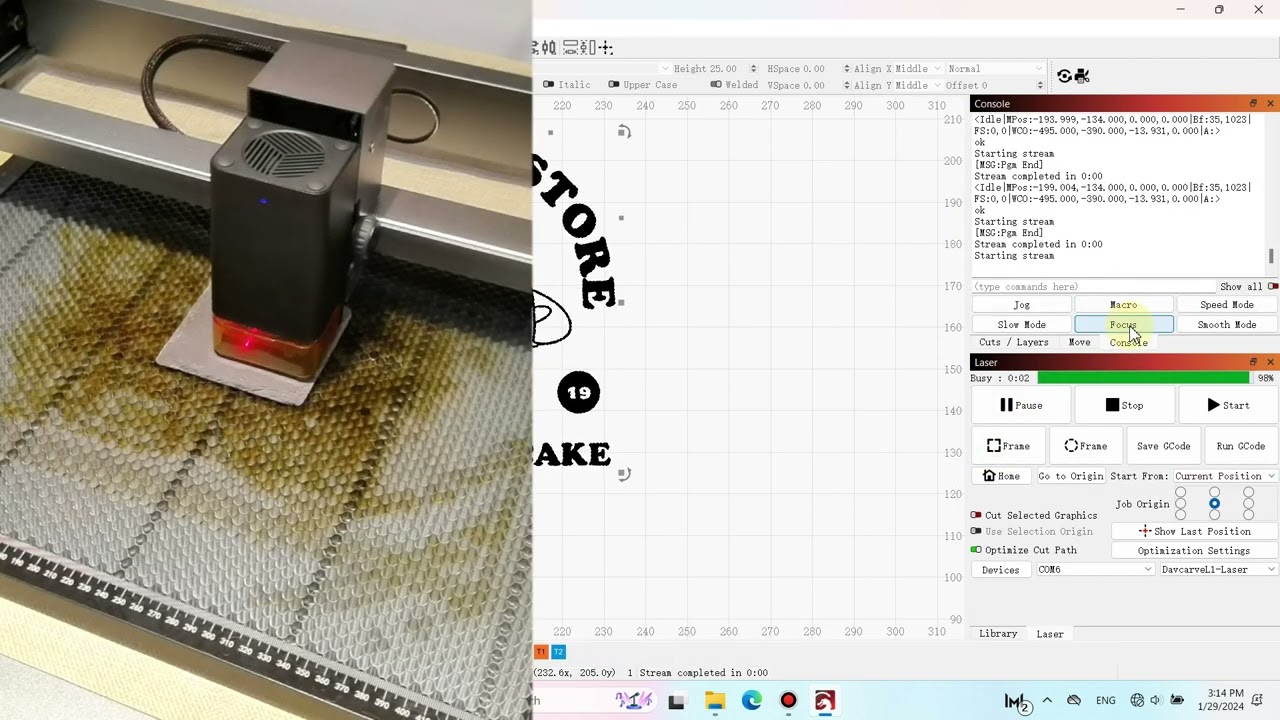Select the blue T2 tool layer swatch
Screen dimensions: 1280x720
(559, 652)
